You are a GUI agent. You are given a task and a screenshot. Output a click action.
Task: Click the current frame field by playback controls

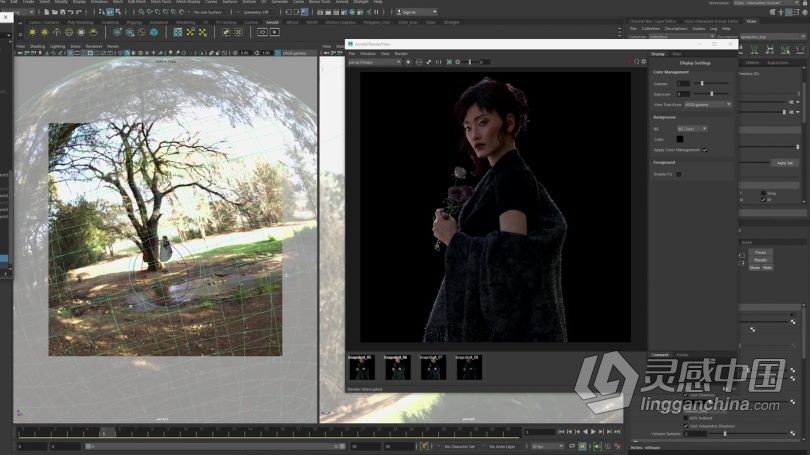[x=540, y=432]
